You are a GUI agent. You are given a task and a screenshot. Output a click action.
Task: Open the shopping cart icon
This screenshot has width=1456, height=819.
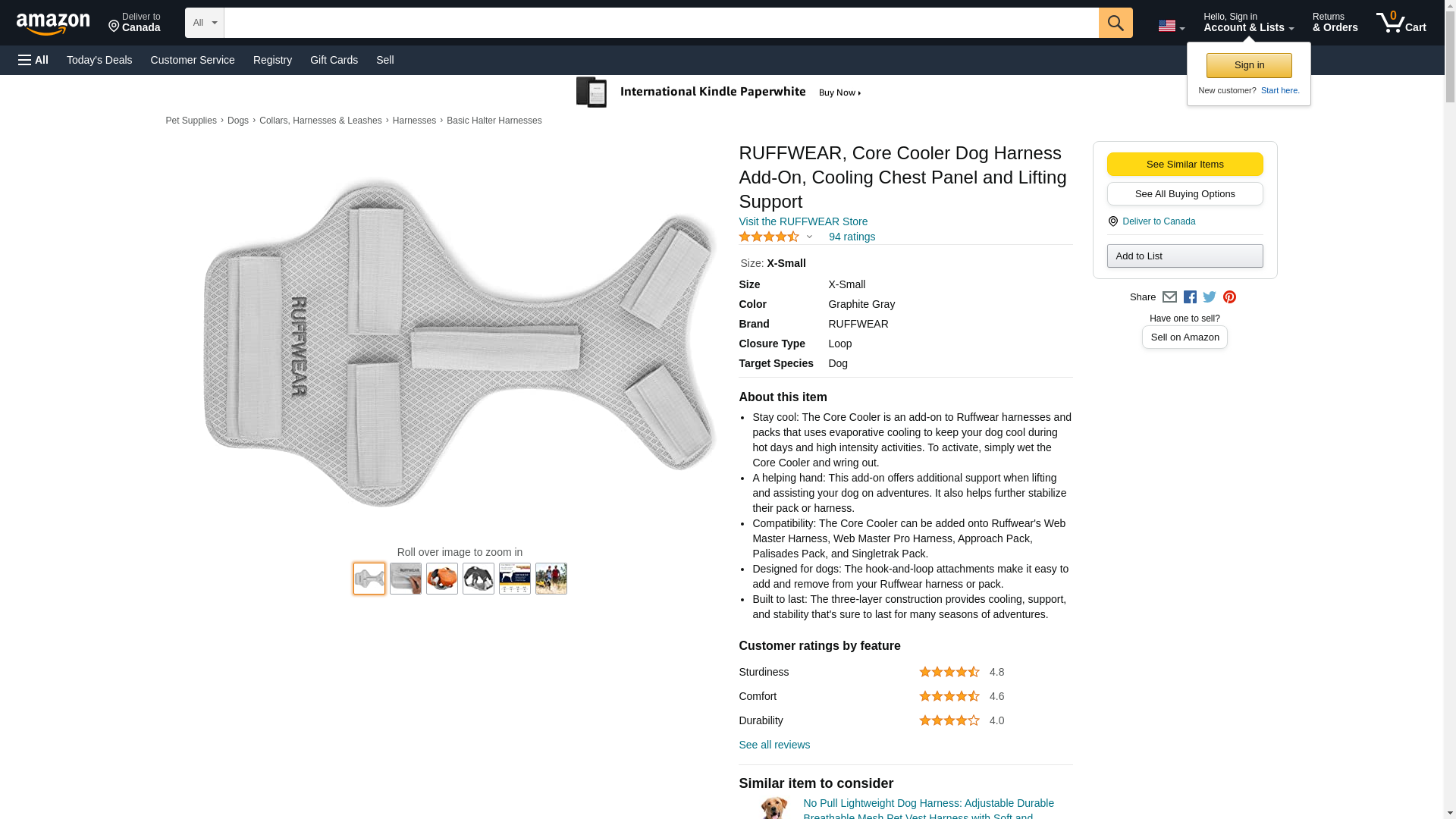coord(1401,23)
